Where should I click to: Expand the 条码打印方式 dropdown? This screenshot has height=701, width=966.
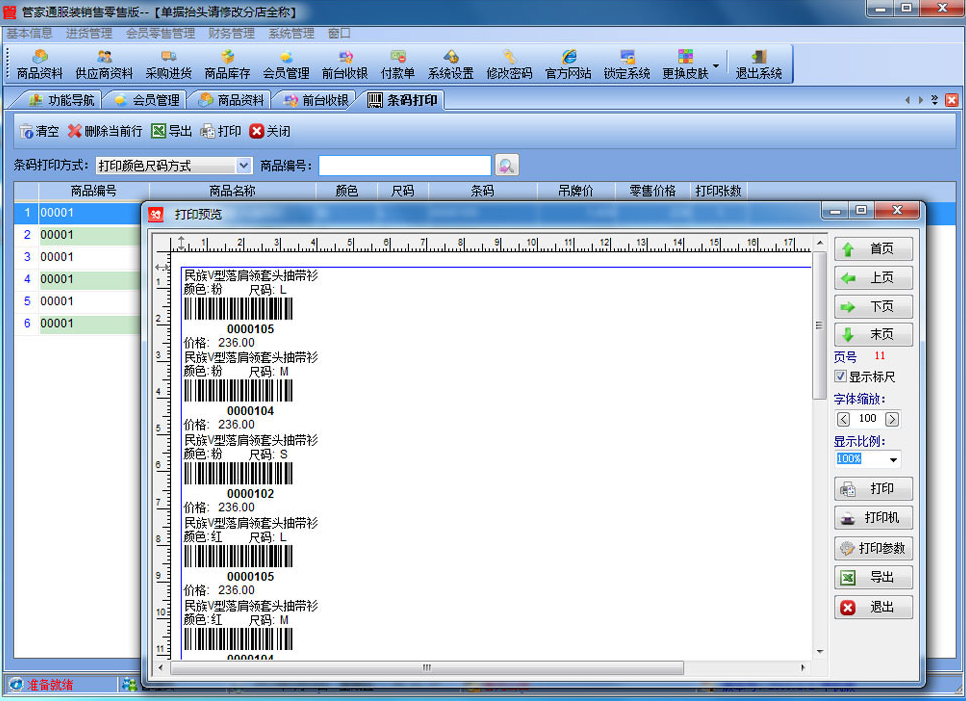pyautogui.click(x=244, y=166)
